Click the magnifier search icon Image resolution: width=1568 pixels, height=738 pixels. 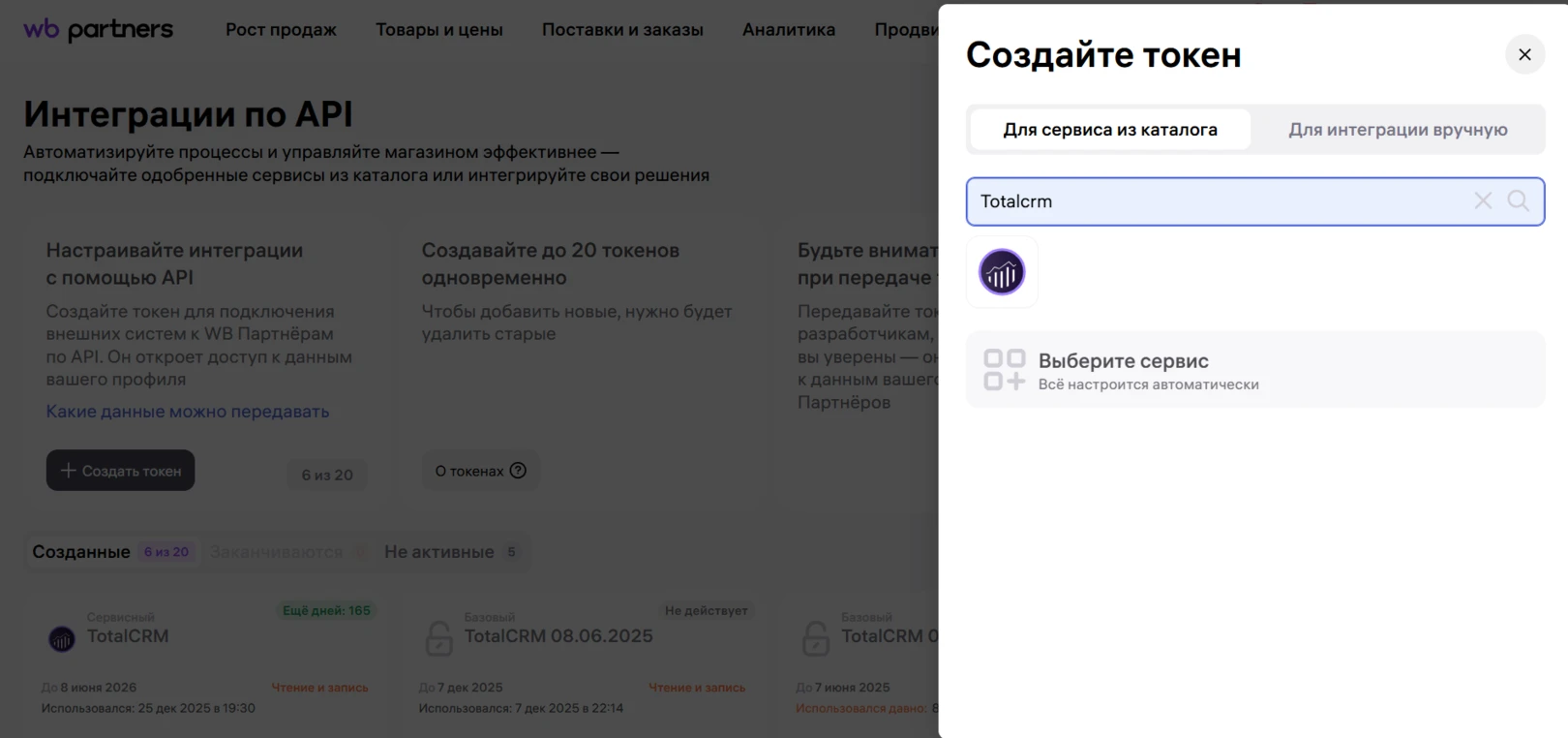(x=1518, y=200)
